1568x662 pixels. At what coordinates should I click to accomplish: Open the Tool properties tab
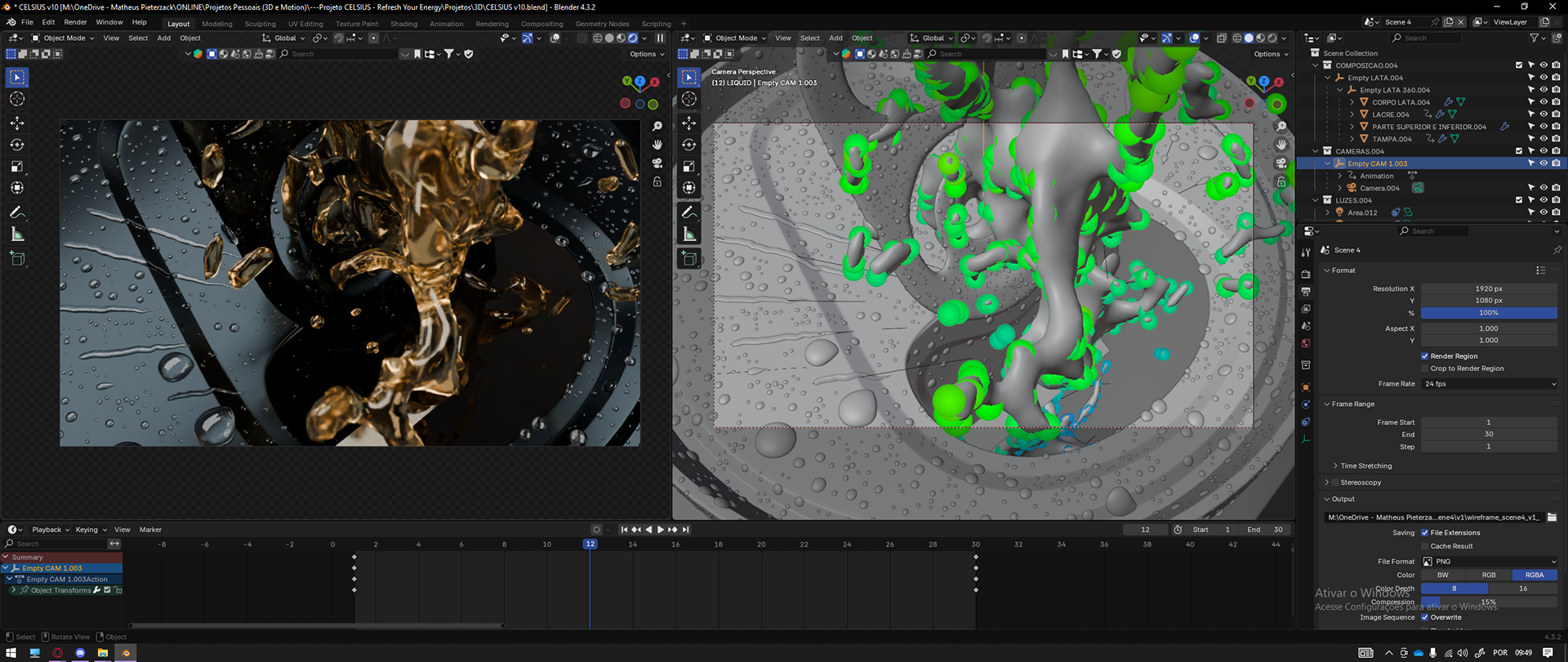coord(1306,253)
